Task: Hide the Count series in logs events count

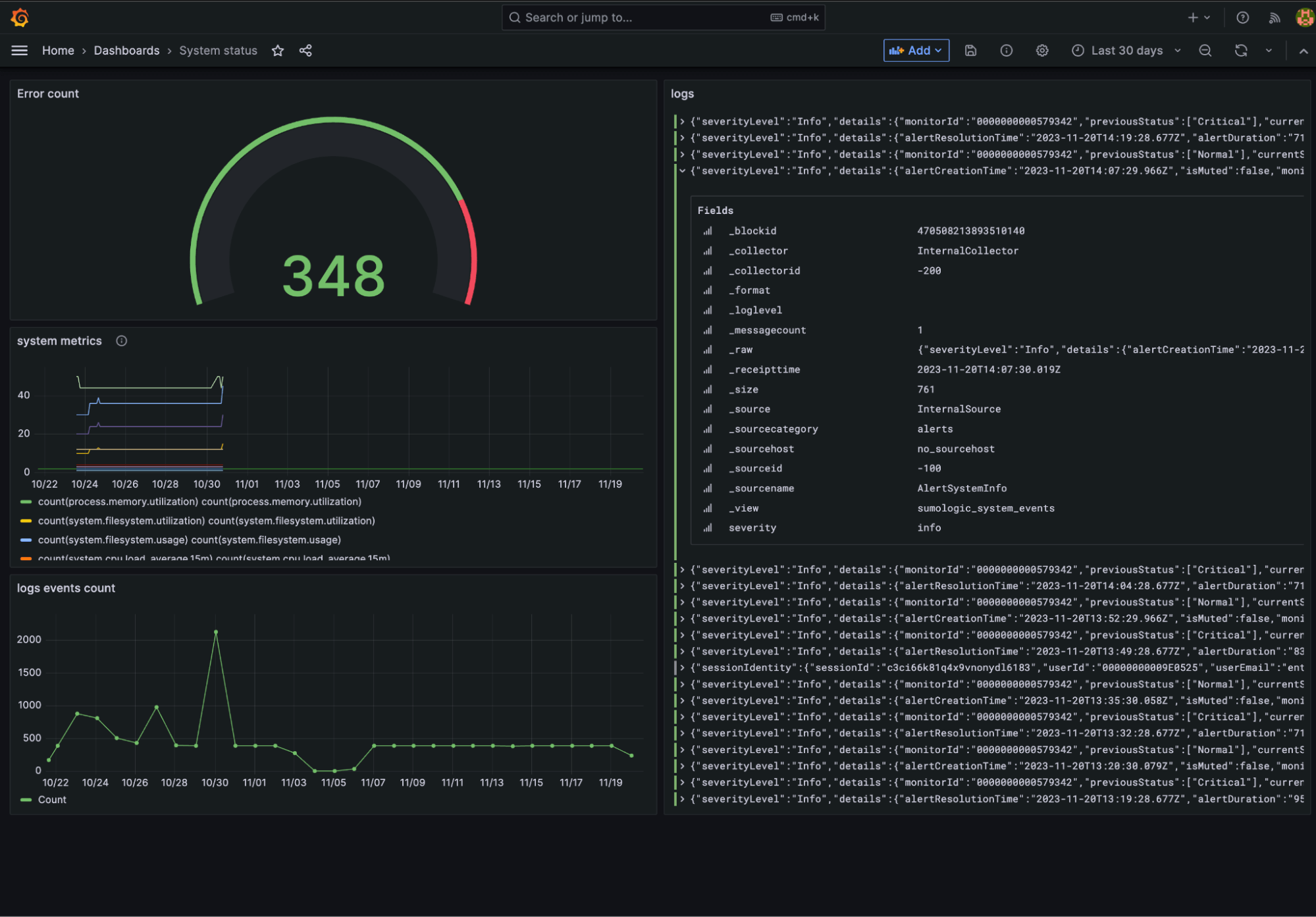Action: point(52,799)
